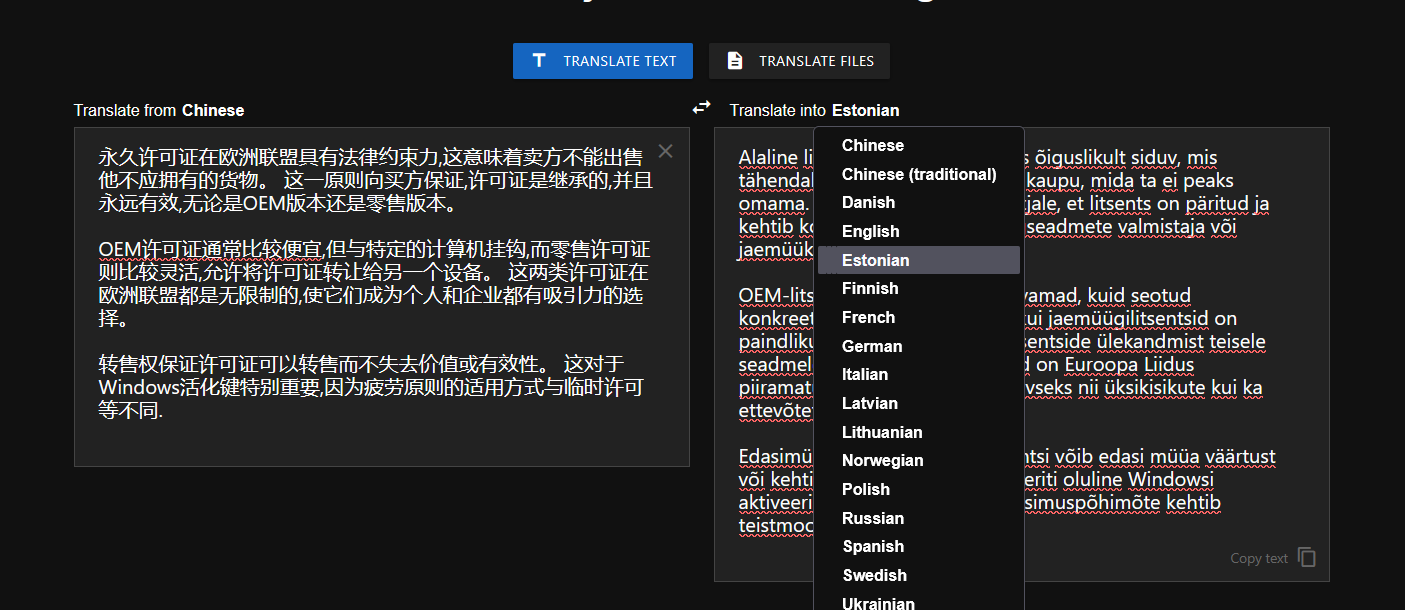This screenshot has height=610, width=1405.
Task: Click the Copy text link
Action: [x=1259, y=558]
